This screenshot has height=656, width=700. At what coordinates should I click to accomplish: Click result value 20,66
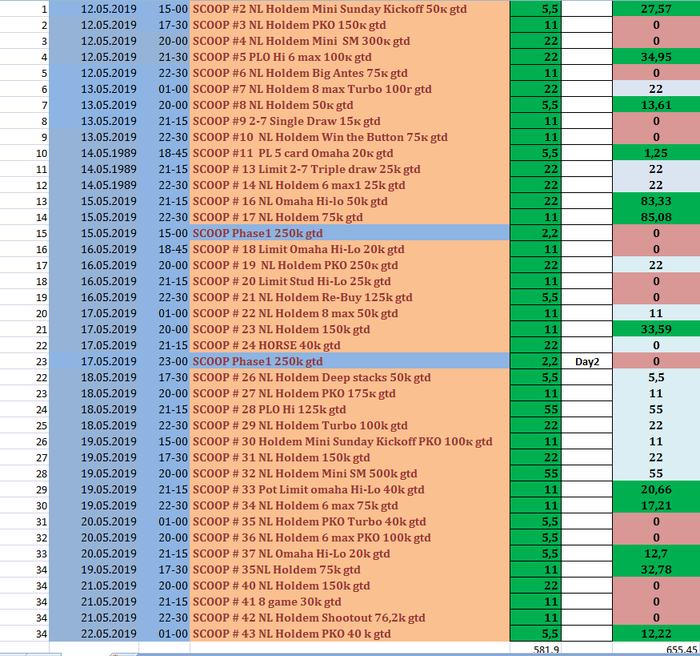(656, 490)
